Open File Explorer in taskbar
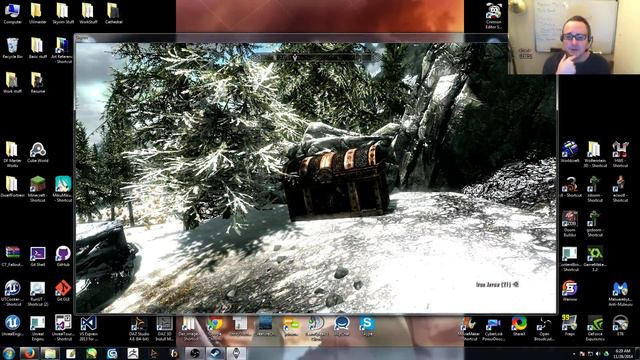640x360 pixels. click(50, 353)
